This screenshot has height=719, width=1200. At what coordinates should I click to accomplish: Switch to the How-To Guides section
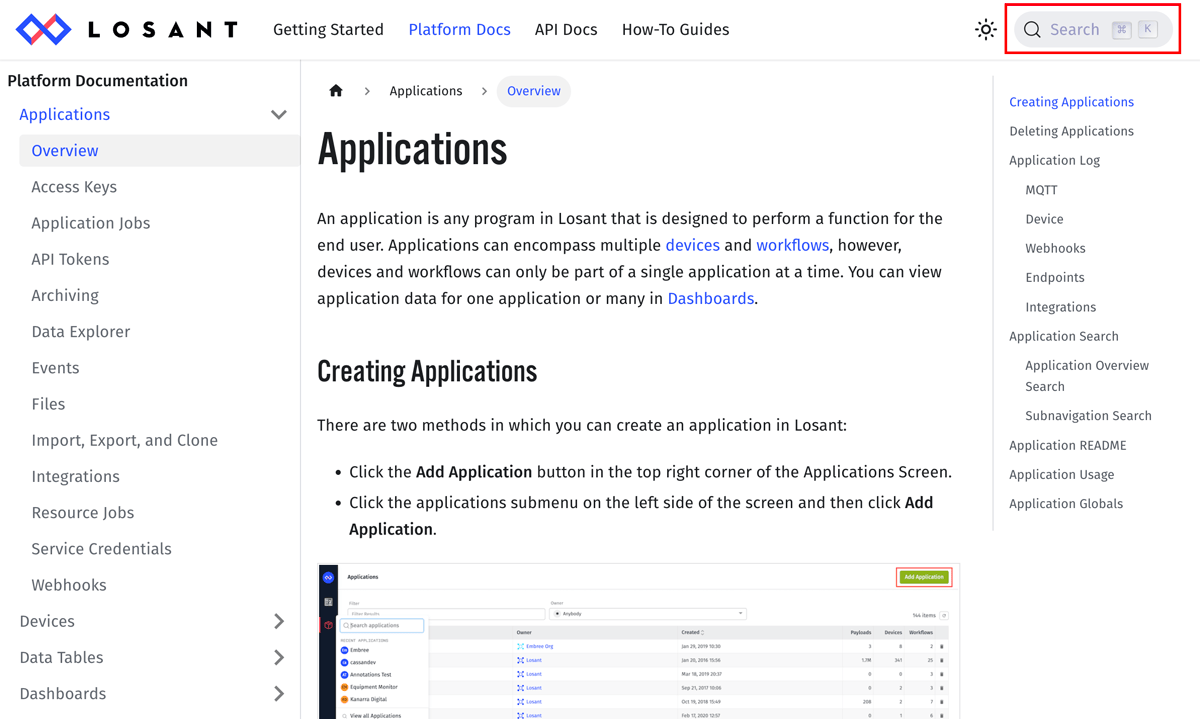(675, 29)
